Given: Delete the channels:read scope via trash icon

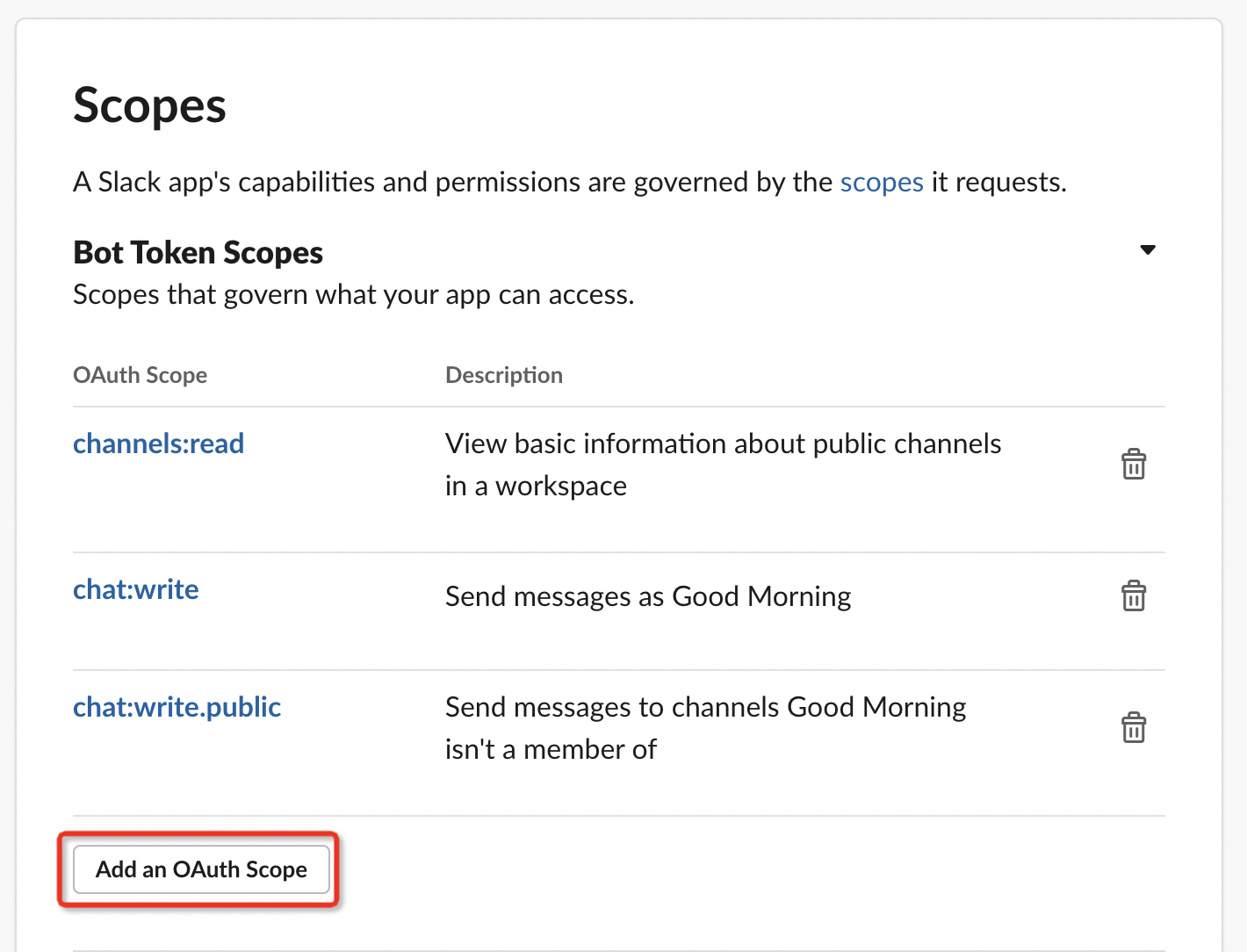Looking at the screenshot, I should [1133, 464].
